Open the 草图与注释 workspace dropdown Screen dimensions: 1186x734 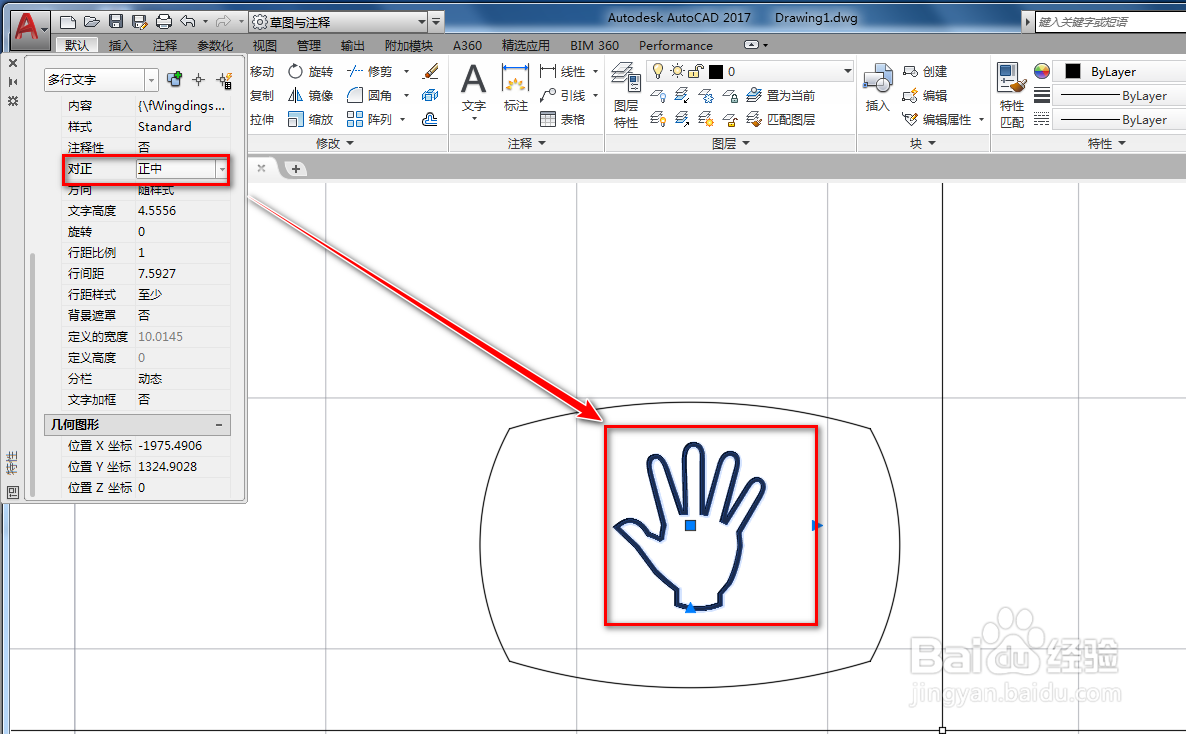click(421, 22)
